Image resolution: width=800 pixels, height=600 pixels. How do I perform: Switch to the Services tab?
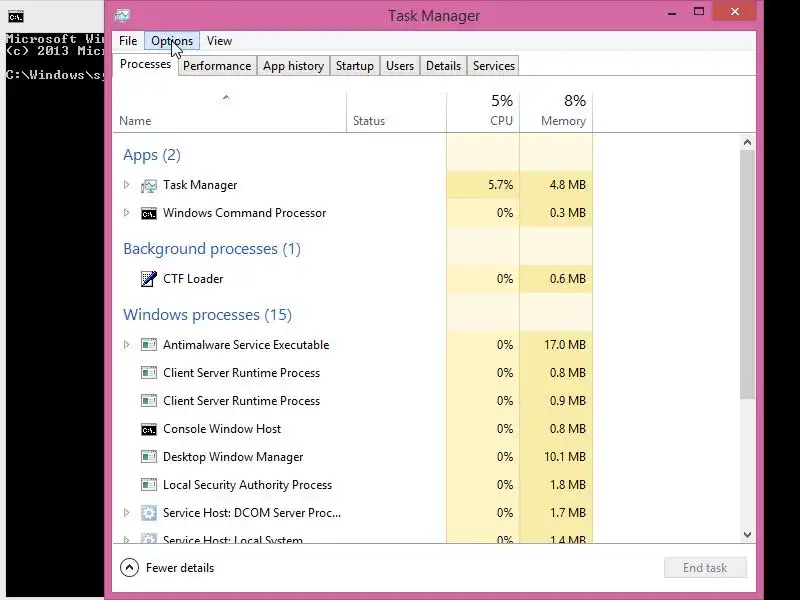click(x=494, y=66)
